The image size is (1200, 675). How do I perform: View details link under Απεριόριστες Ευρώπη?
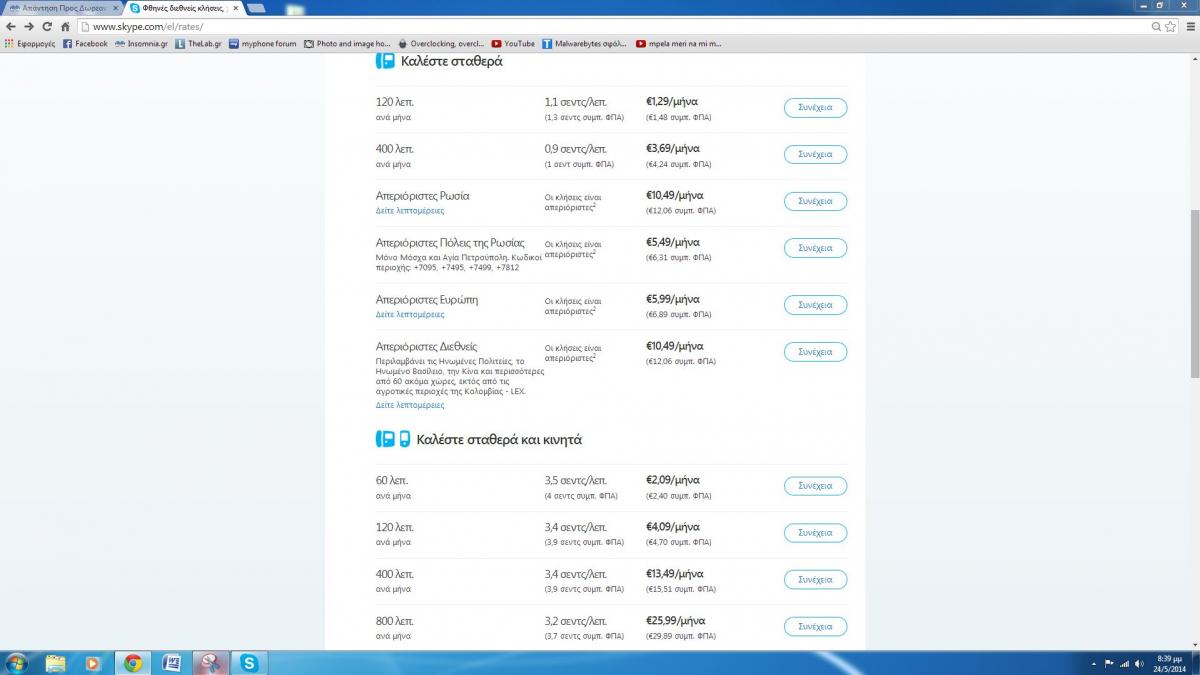[x=410, y=314]
